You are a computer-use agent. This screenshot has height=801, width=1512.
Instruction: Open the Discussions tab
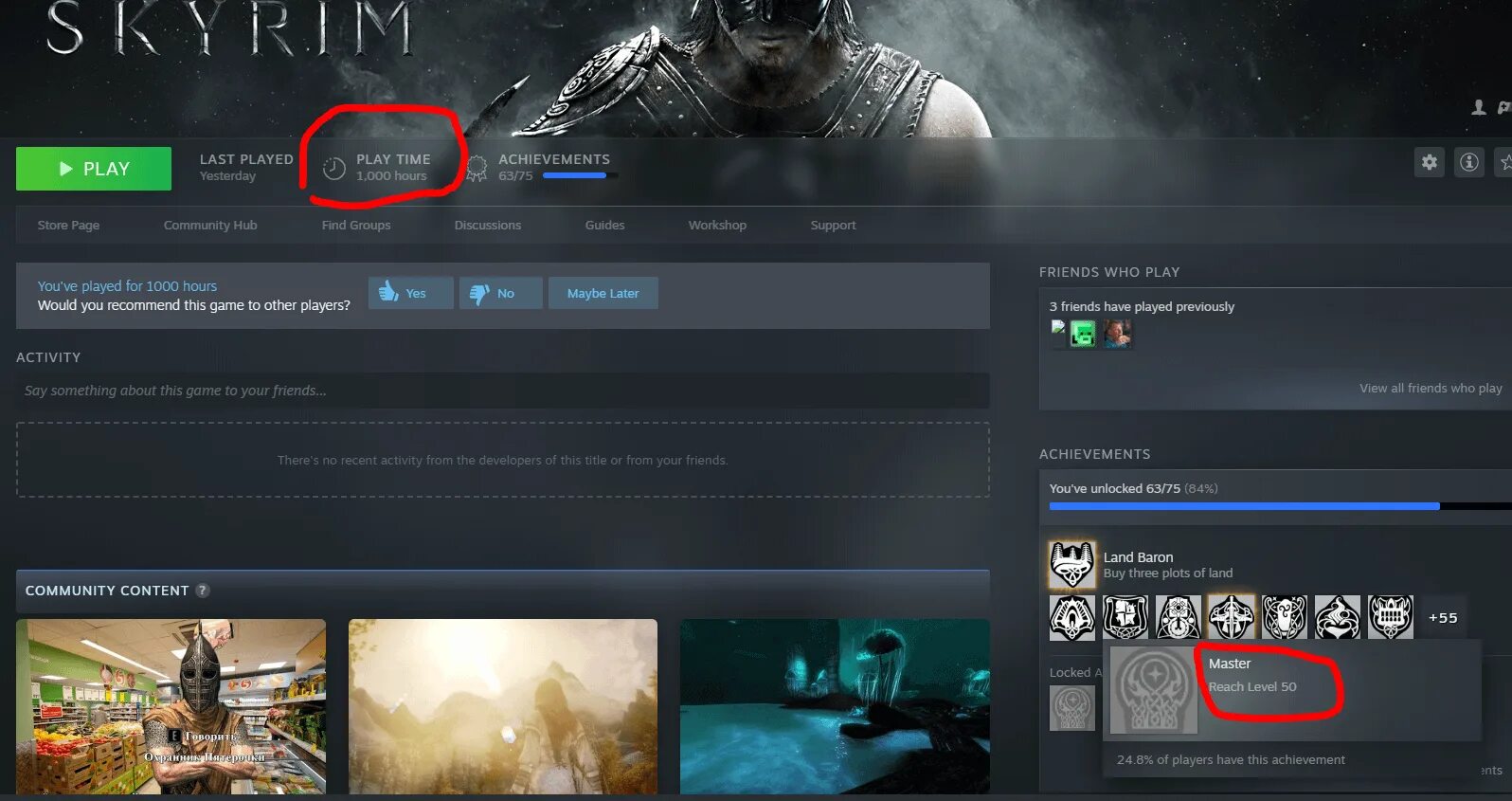[x=488, y=226]
